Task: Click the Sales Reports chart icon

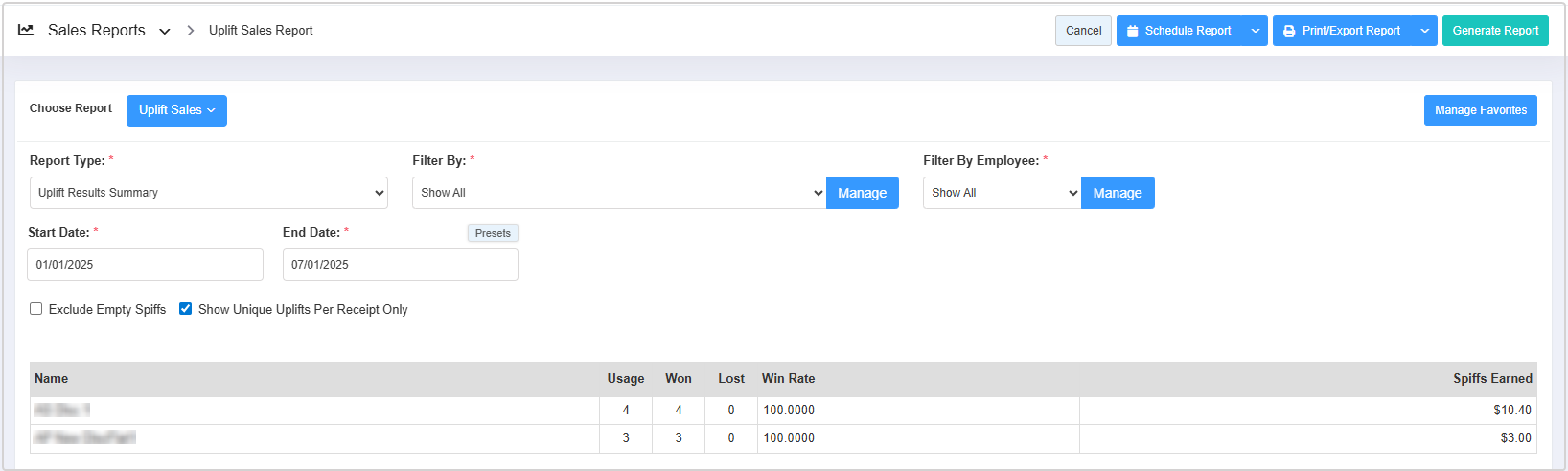Action: (26, 30)
